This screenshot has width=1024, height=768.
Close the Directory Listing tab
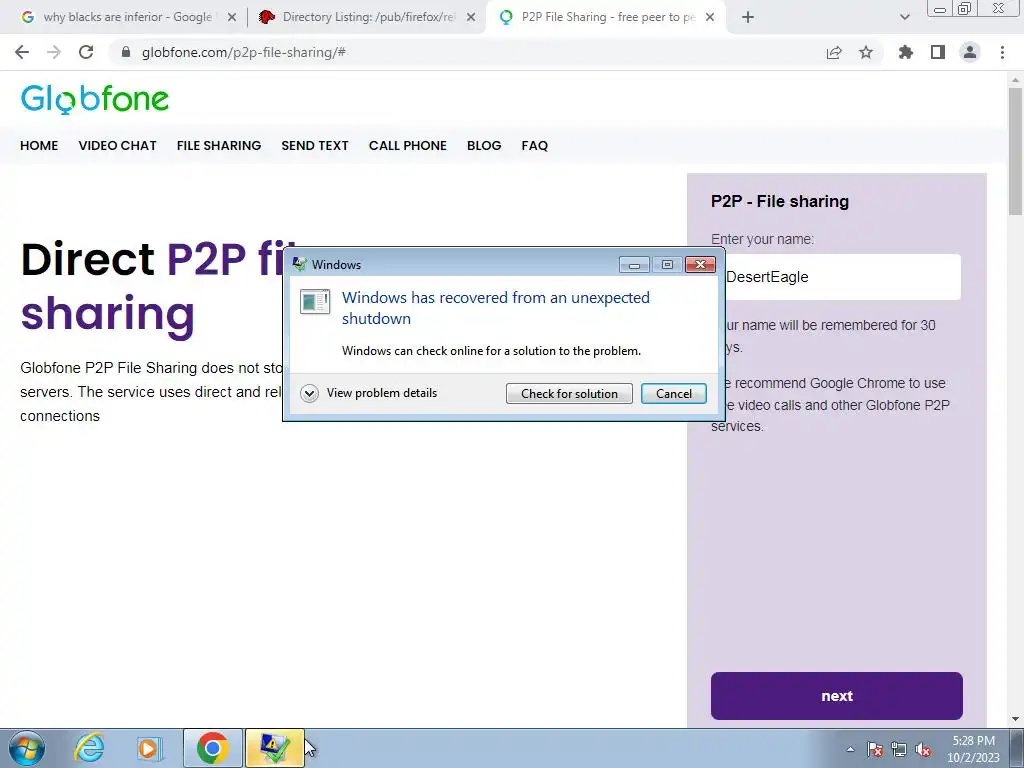[x=471, y=17]
